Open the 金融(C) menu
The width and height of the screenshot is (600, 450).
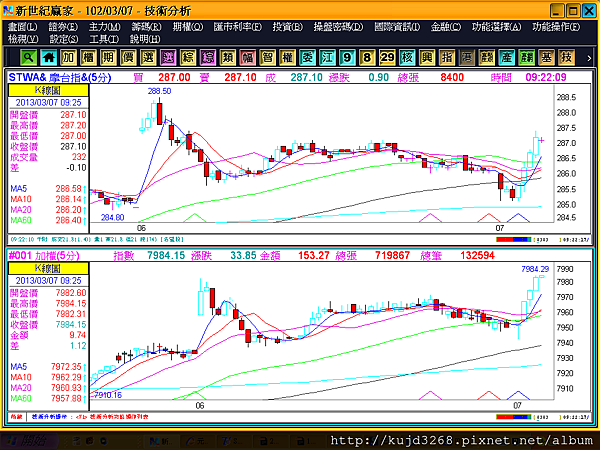pos(446,27)
